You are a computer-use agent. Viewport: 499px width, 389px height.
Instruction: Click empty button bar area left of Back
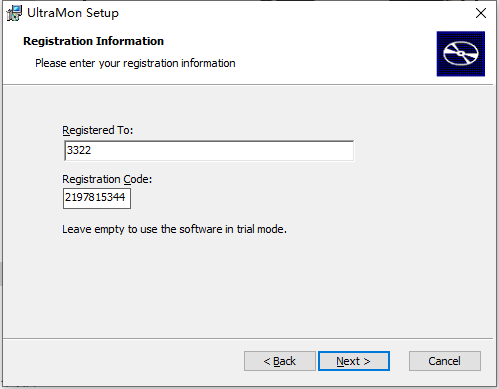pos(123,361)
